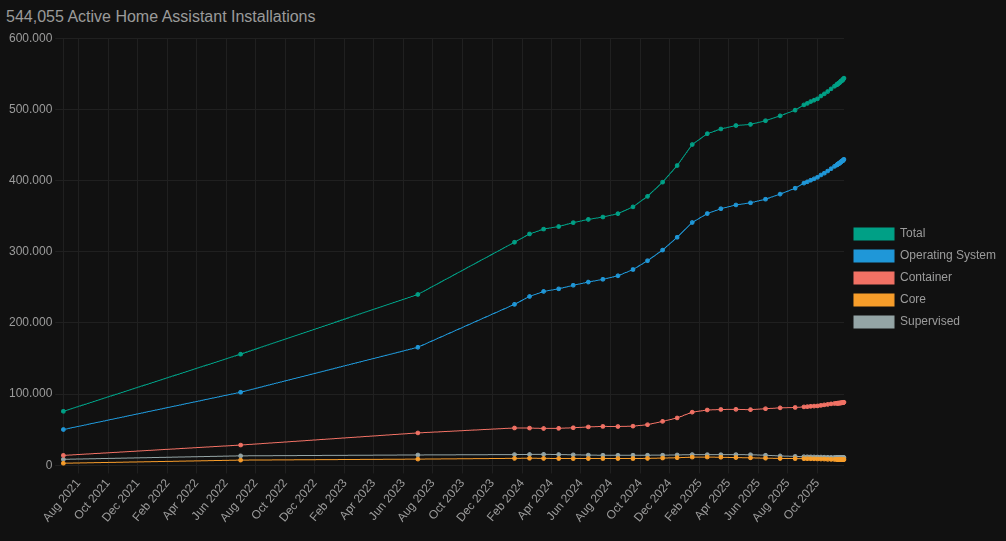Select the first Operating System data point
1006x541 pixels.
click(63, 429)
